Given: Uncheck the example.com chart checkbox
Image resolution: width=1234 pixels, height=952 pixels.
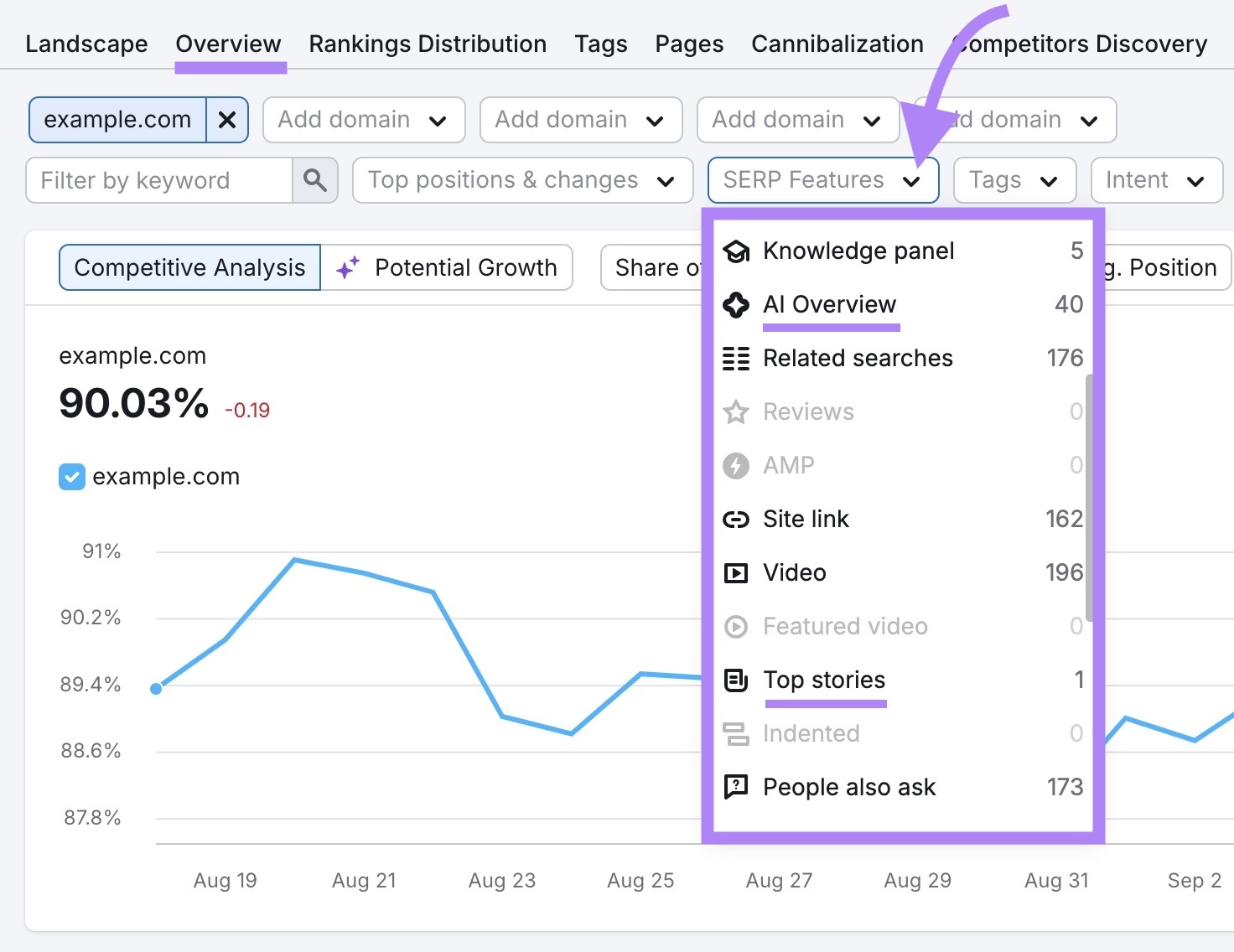Looking at the screenshot, I should [72, 476].
